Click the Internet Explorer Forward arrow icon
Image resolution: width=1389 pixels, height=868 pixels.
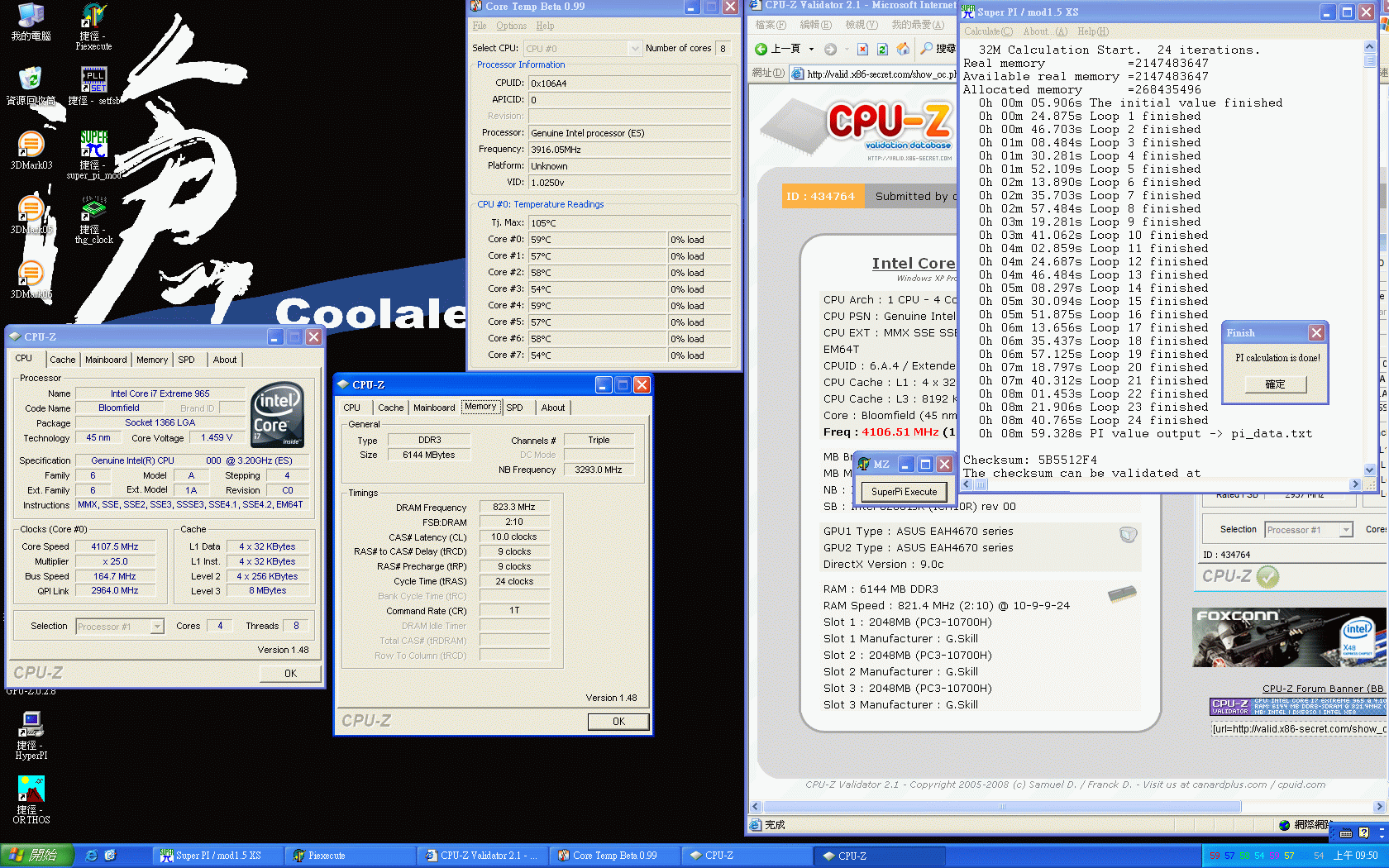830,49
